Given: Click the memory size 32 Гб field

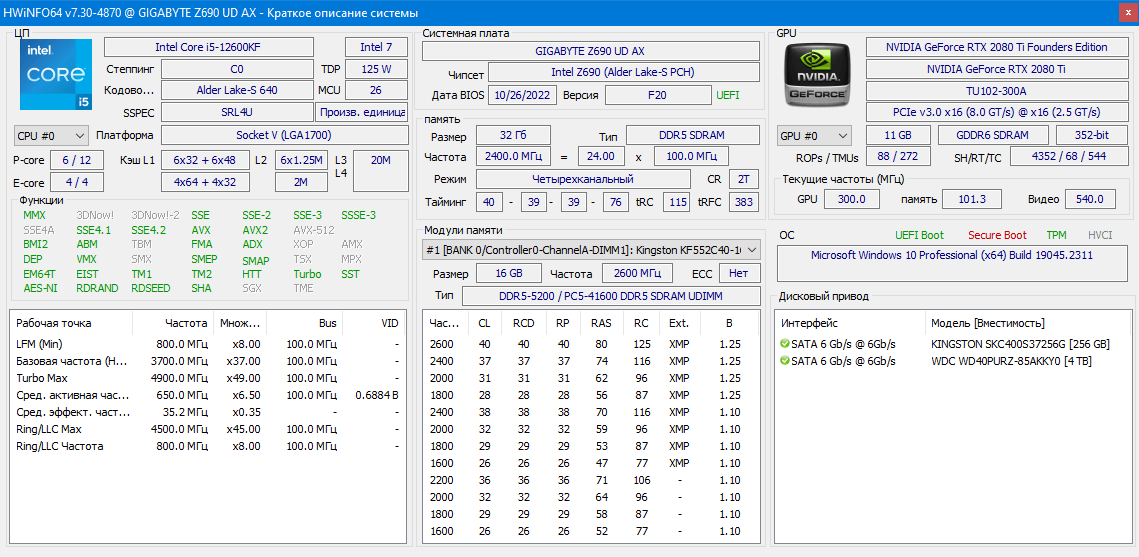Looking at the screenshot, I should 513,136.
